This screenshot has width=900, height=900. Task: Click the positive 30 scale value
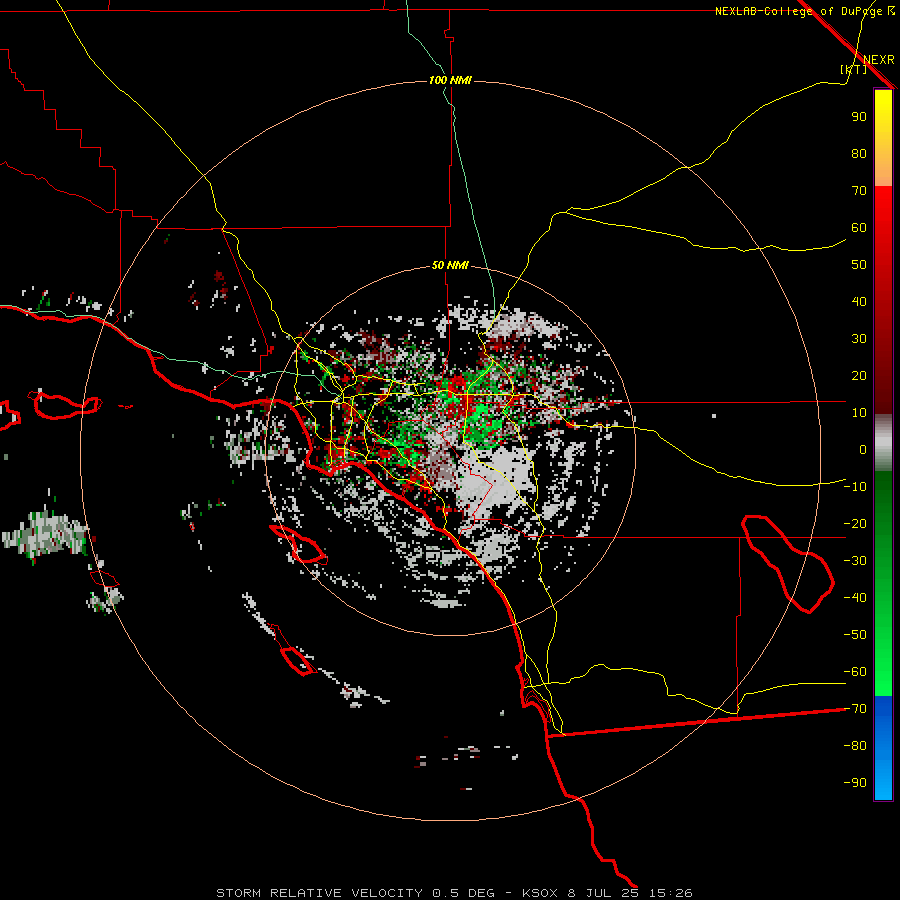click(859, 339)
